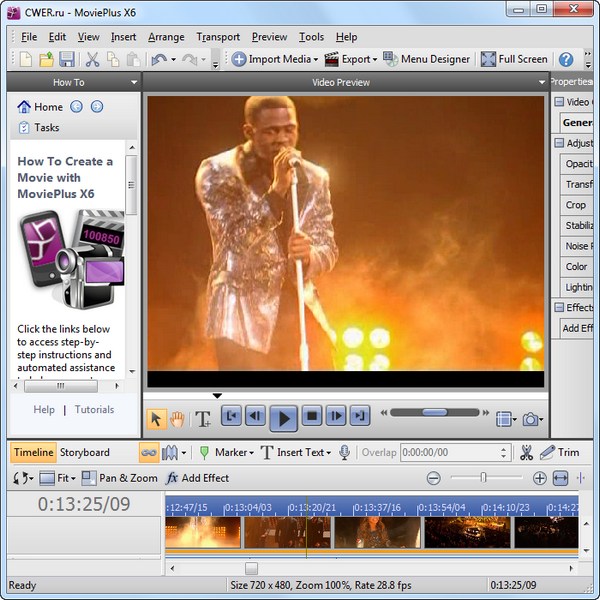Select the hand pan tool
This screenshot has width=600, height=600.
[177, 419]
